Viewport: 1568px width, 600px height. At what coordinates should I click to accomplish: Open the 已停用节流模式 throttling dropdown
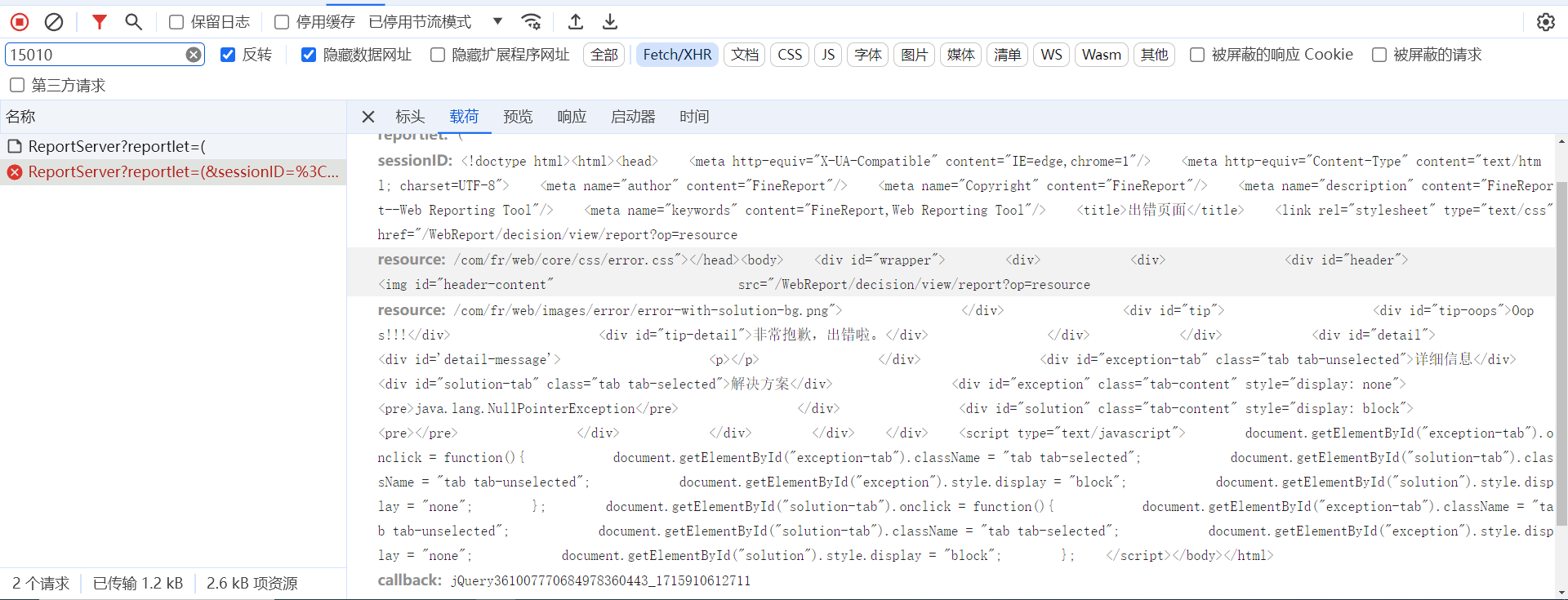436,22
